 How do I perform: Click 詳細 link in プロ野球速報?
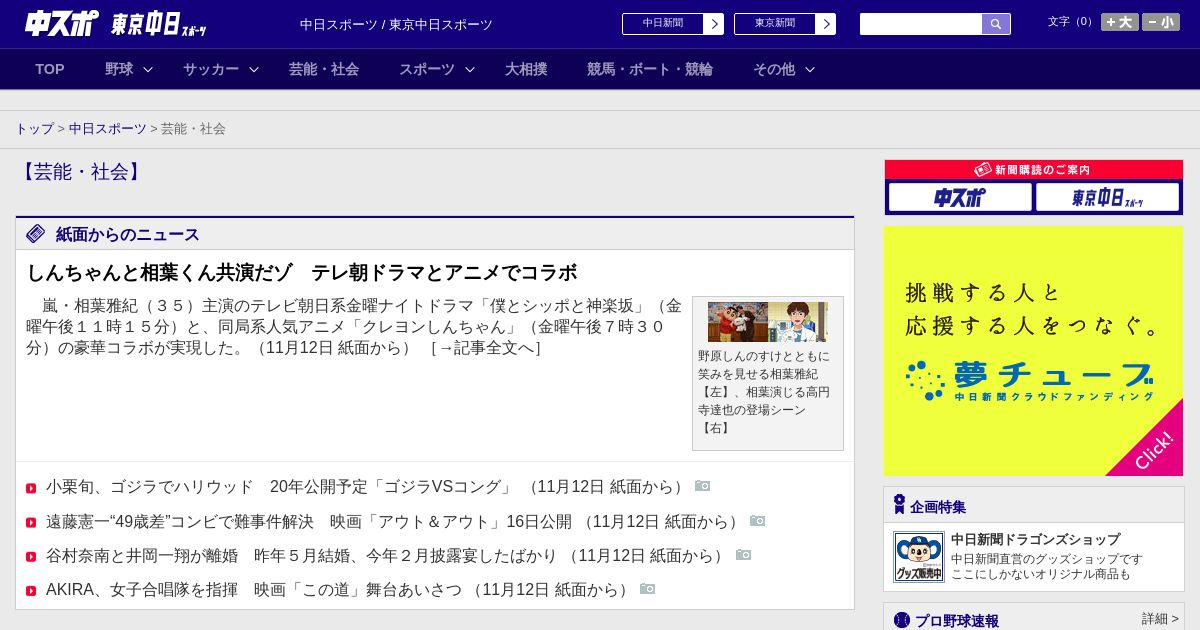coord(1160,619)
